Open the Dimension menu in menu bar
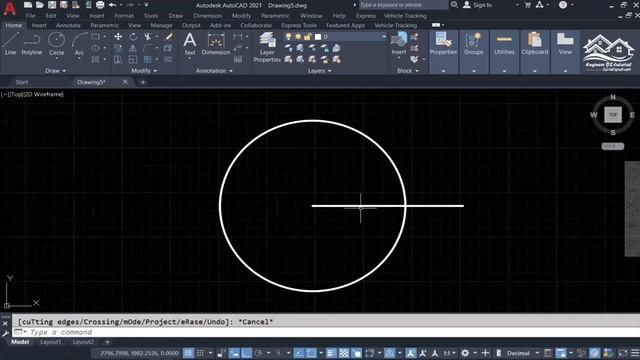 tap(207, 16)
